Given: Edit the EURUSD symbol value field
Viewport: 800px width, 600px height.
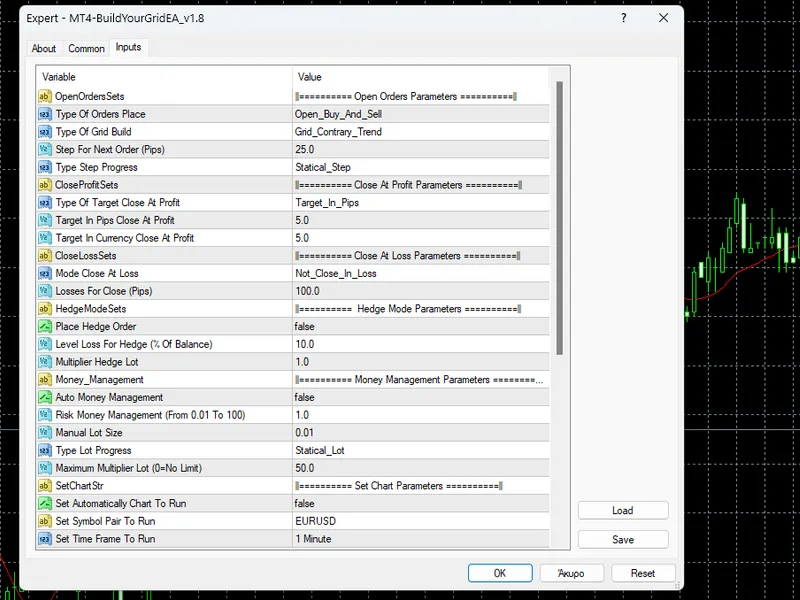Looking at the screenshot, I should pyautogui.click(x=421, y=521).
